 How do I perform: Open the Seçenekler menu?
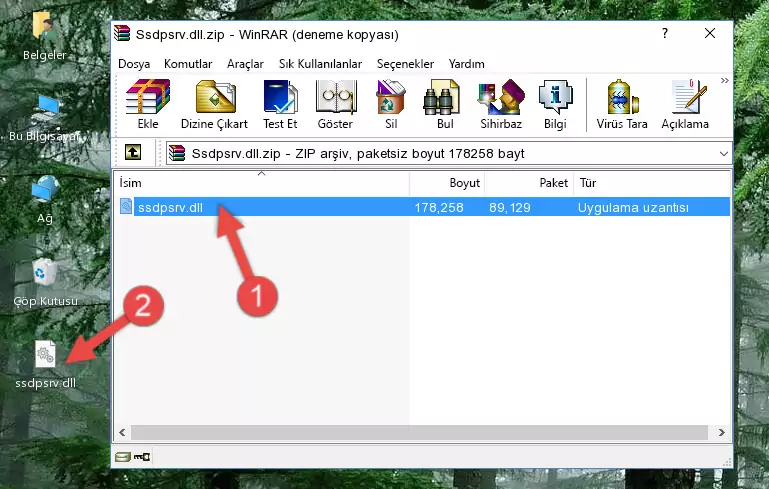pyautogui.click(x=405, y=64)
